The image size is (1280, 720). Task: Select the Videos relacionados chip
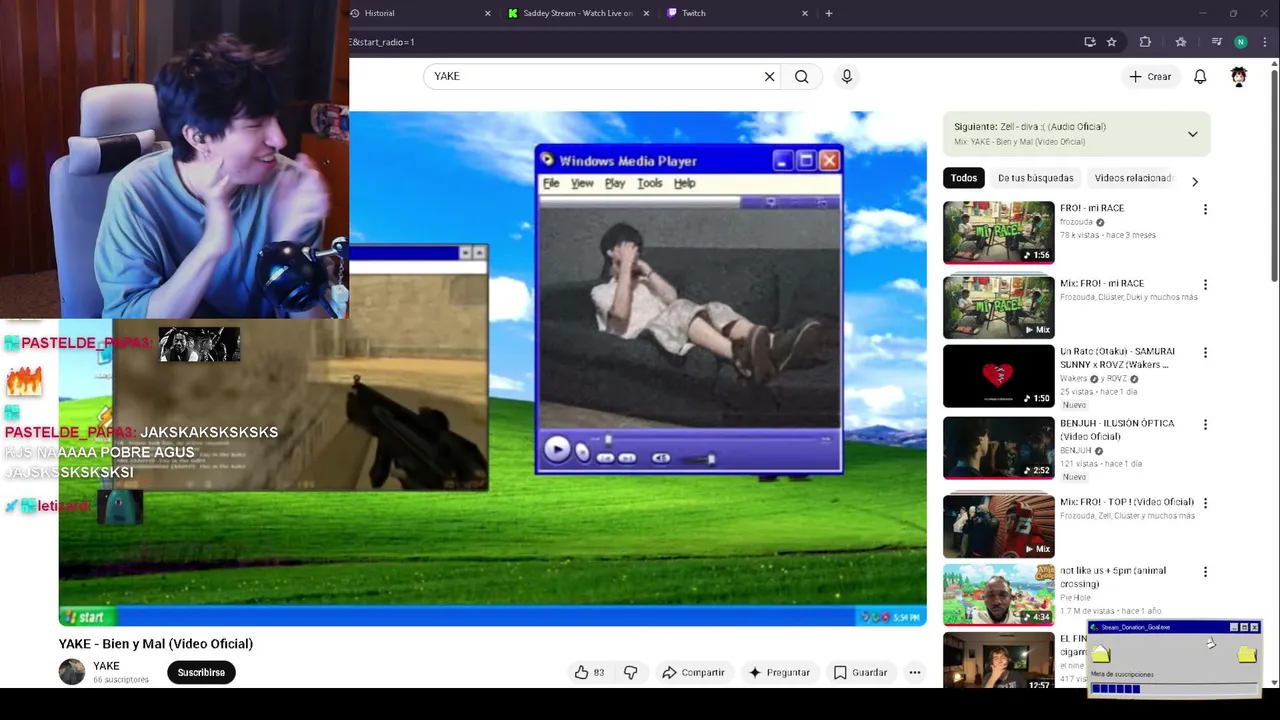pyautogui.click(x=1132, y=178)
